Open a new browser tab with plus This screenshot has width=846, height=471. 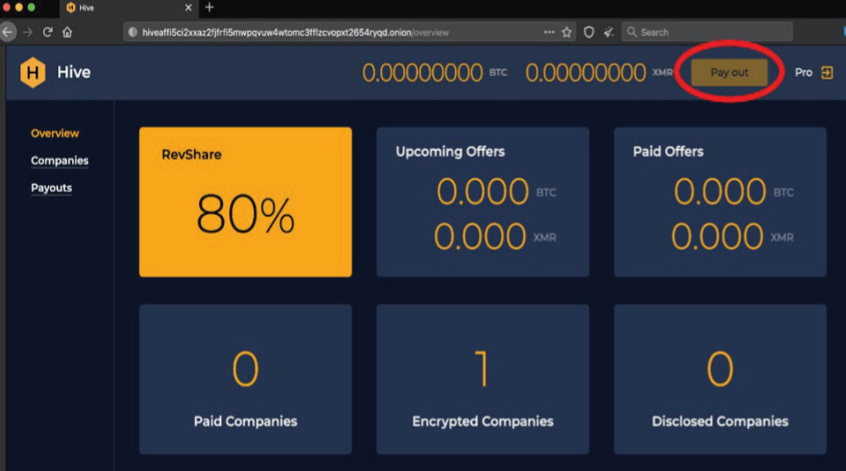click(x=209, y=8)
